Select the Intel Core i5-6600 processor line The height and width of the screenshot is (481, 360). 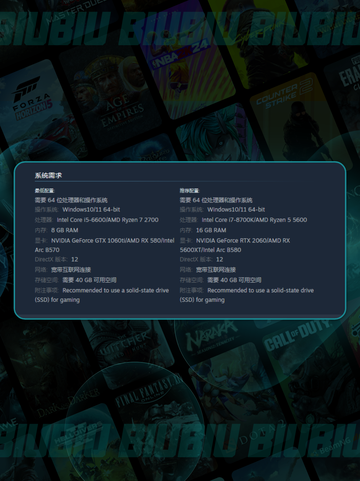point(97,220)
